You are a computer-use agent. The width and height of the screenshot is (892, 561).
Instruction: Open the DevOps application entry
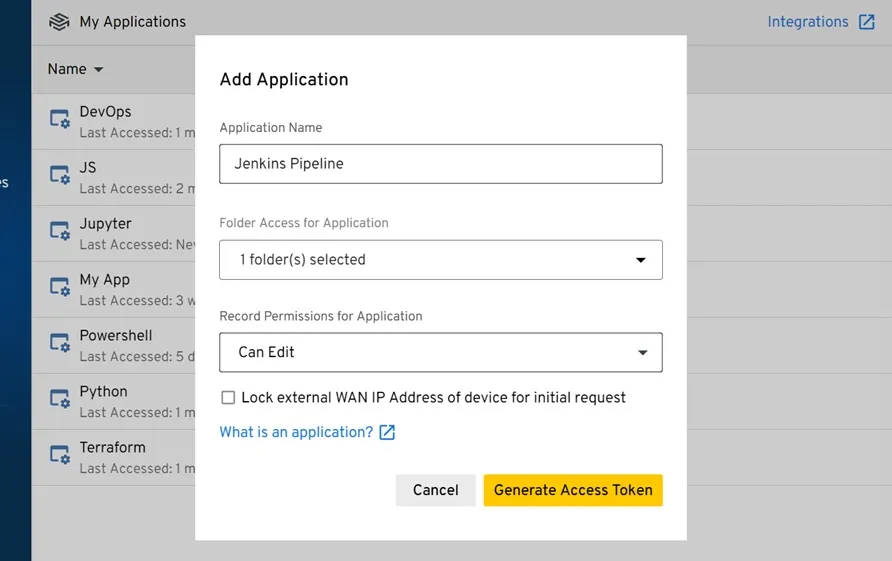105,112
